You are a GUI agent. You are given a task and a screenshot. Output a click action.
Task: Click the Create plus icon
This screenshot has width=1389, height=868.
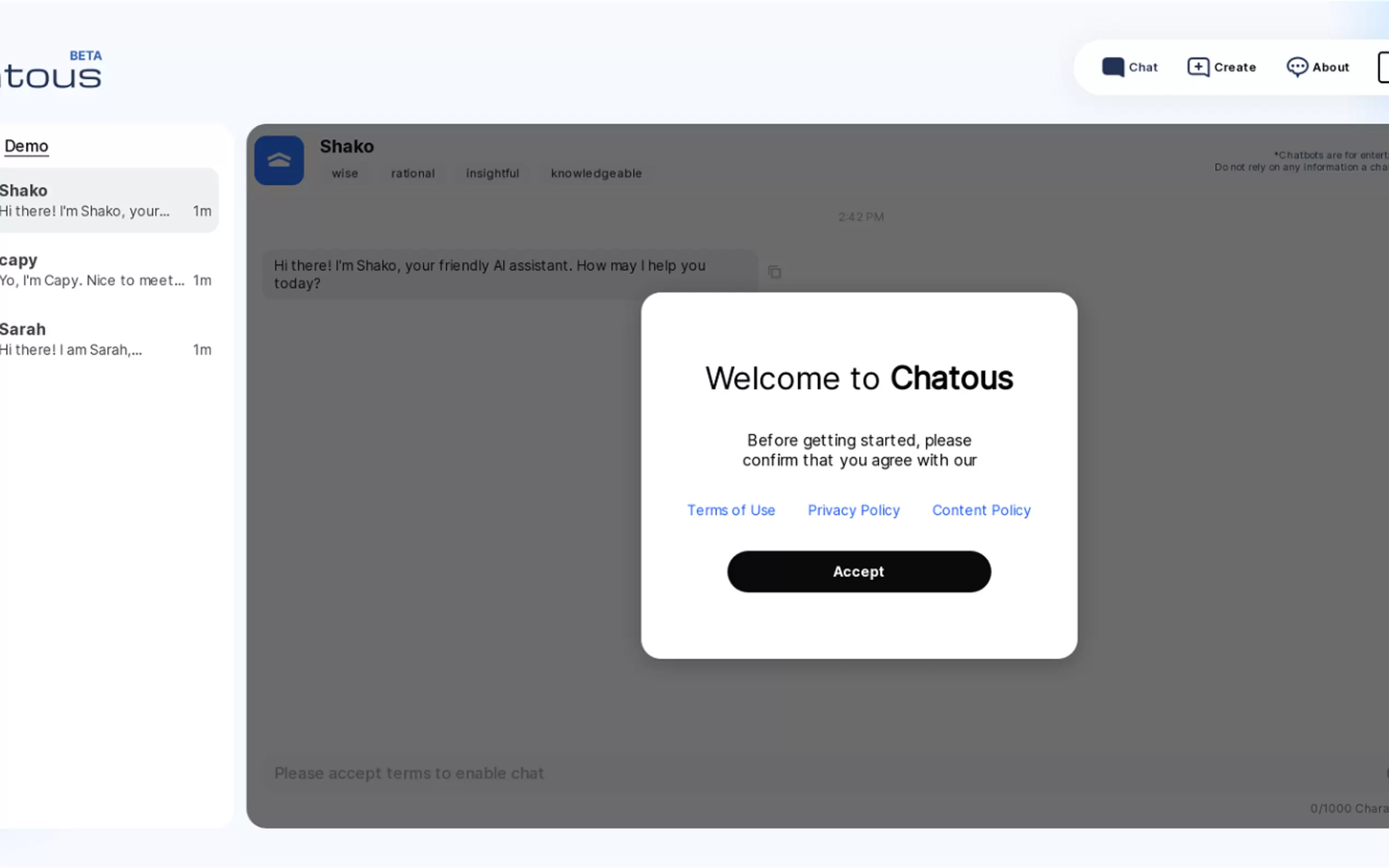point(1198,67)
